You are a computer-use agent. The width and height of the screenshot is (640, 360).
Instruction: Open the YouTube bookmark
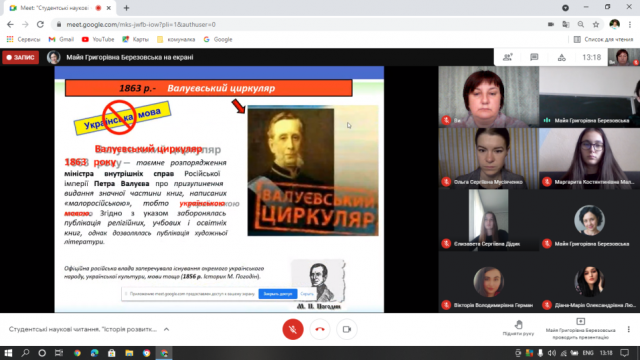tap(98, 40)
